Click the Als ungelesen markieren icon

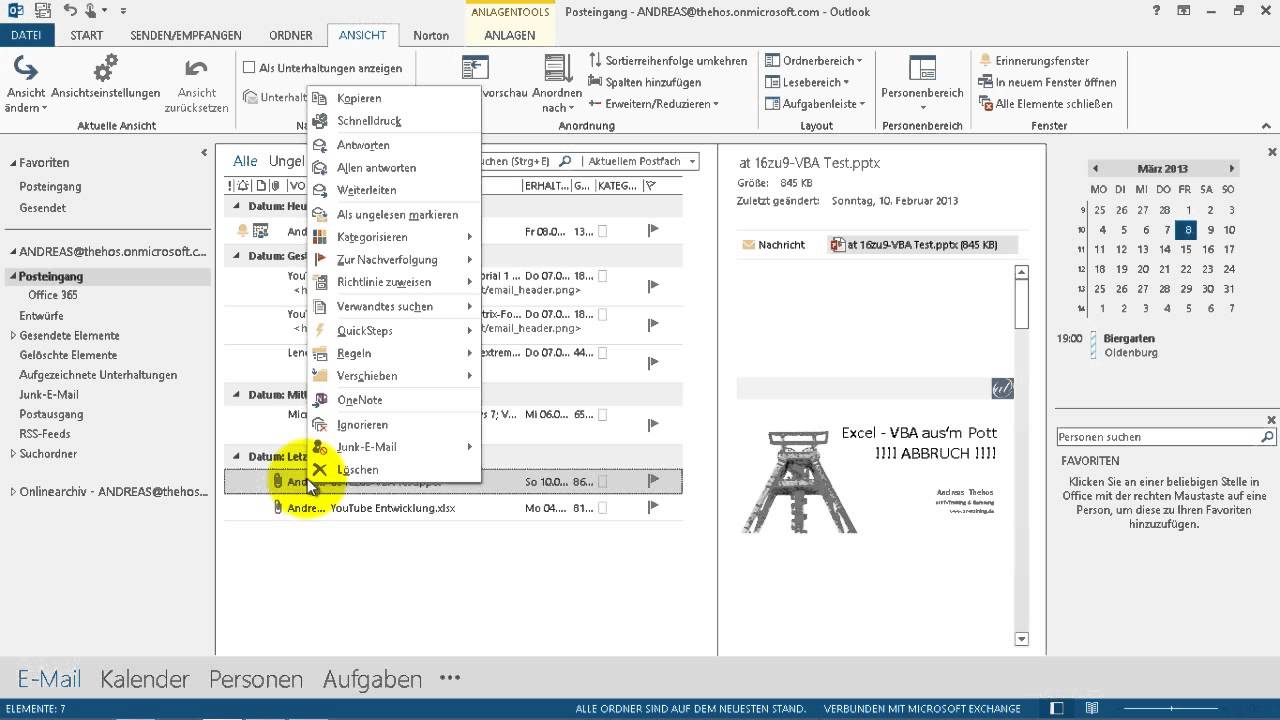[320, 214]
